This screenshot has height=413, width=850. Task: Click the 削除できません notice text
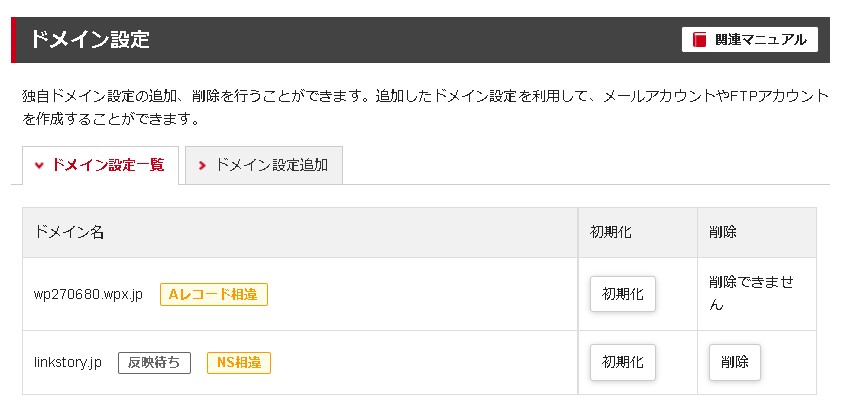(750, 293)
